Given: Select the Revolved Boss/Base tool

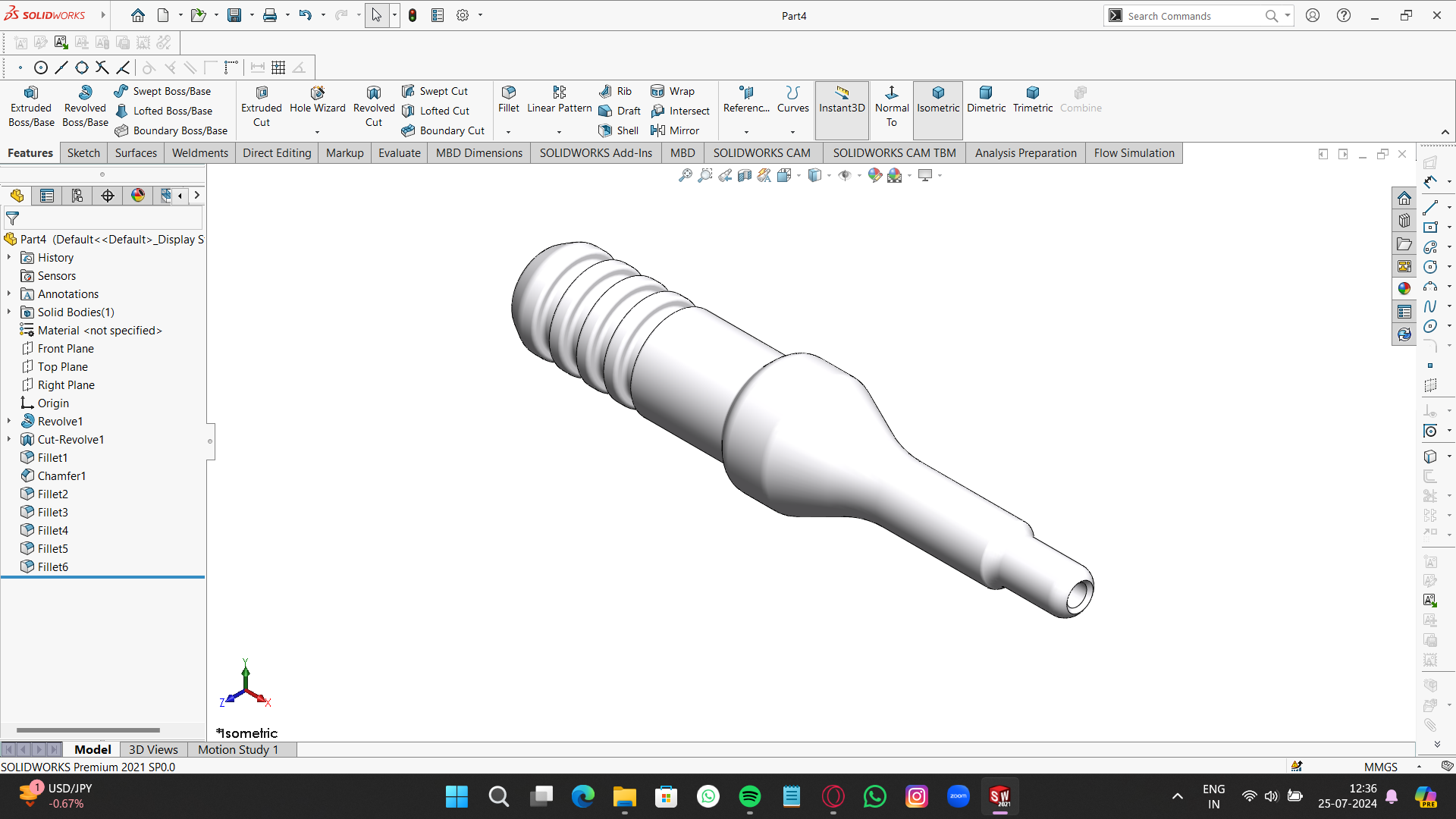Looking at the screenshot, I should tap(85, 106).
